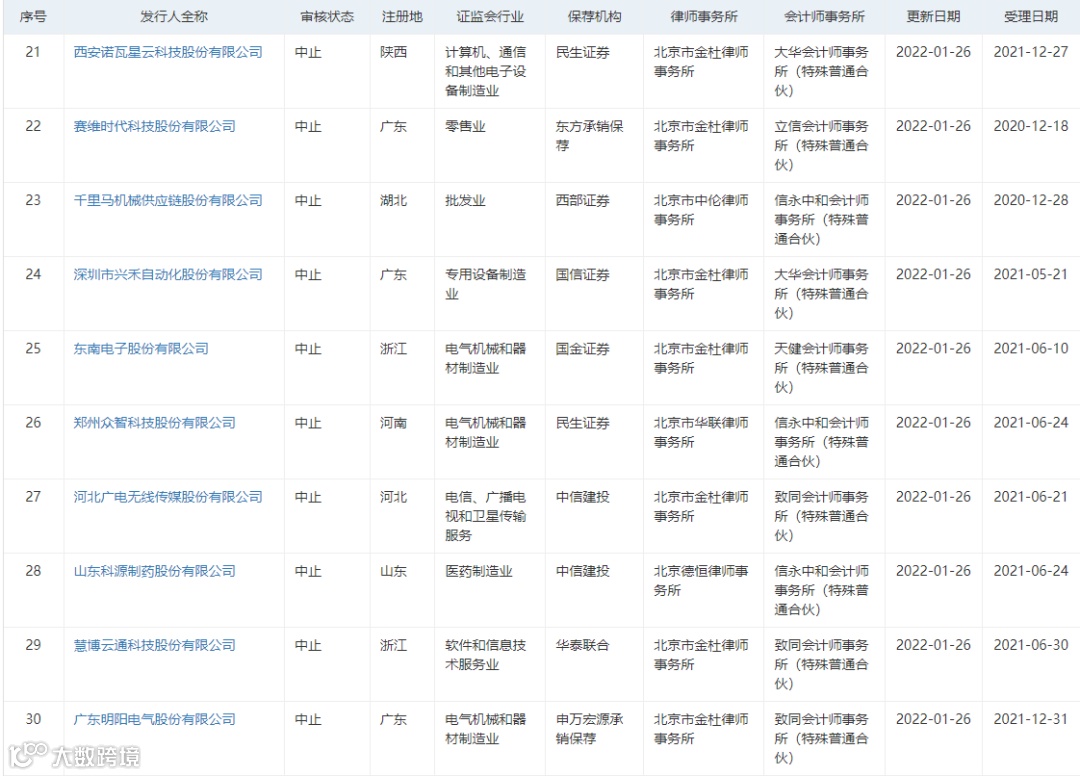This screenshot has height=776, width=1080.
Task: Click acceptance date 2021-12-27
Action: pyautogui.click(x=1031, y=52)
